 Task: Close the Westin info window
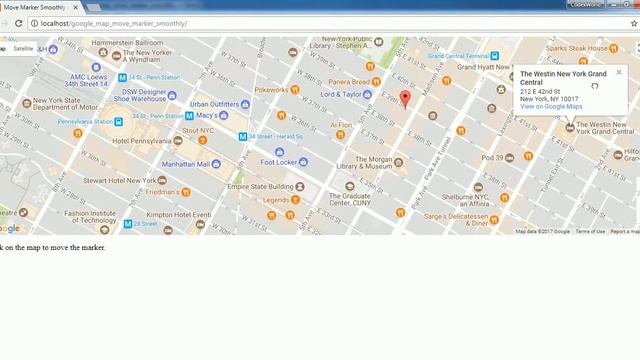(x=619, y=72)
